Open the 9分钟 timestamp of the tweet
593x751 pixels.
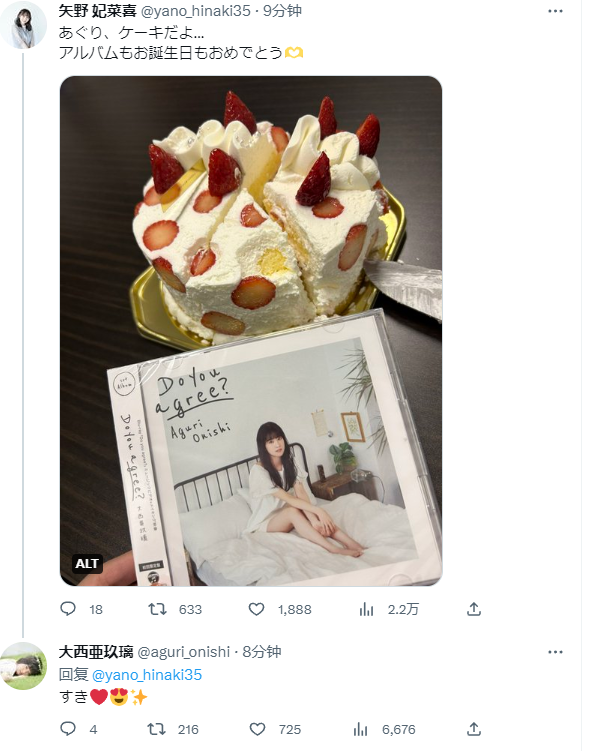click(282, 11)
